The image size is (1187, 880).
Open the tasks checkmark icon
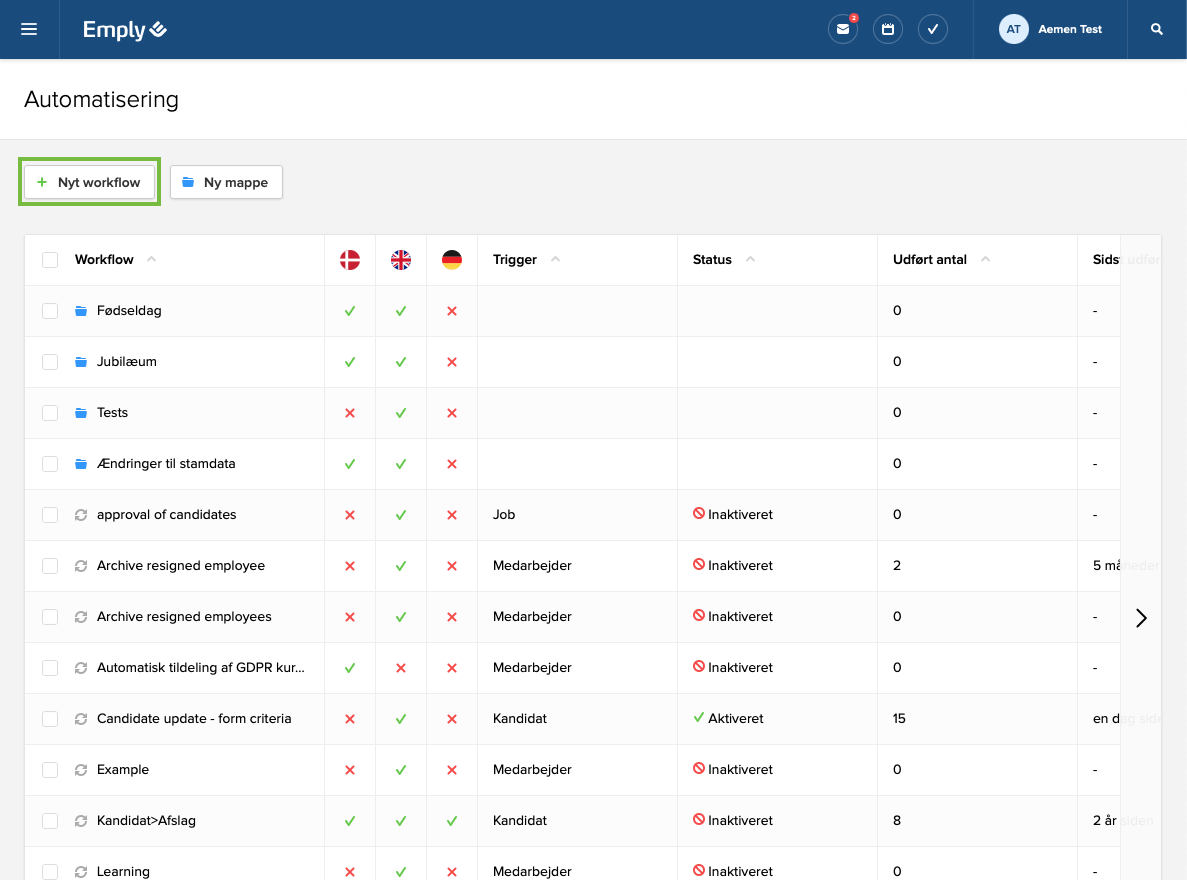pyautogui.click(x=933, y=30)
